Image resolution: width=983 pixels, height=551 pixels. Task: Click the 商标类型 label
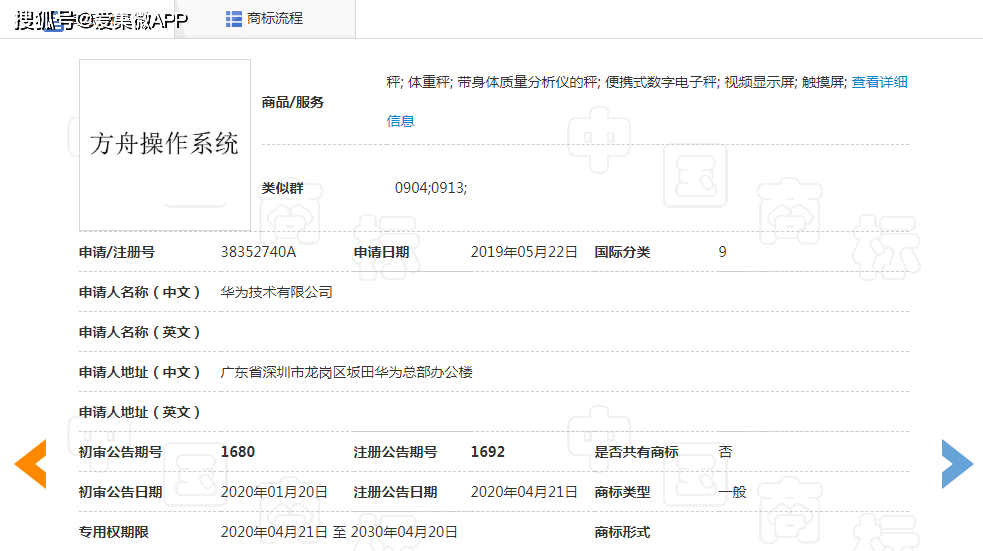pyautogui.click(x=622, y=492)
